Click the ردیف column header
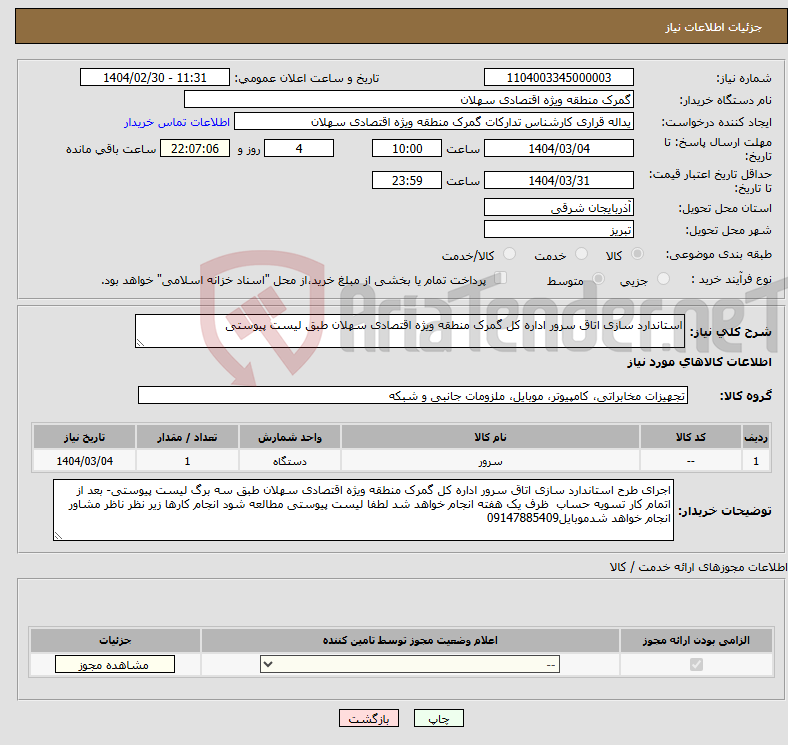This screenshot has height=745, width=788. (x=756, y=437)
